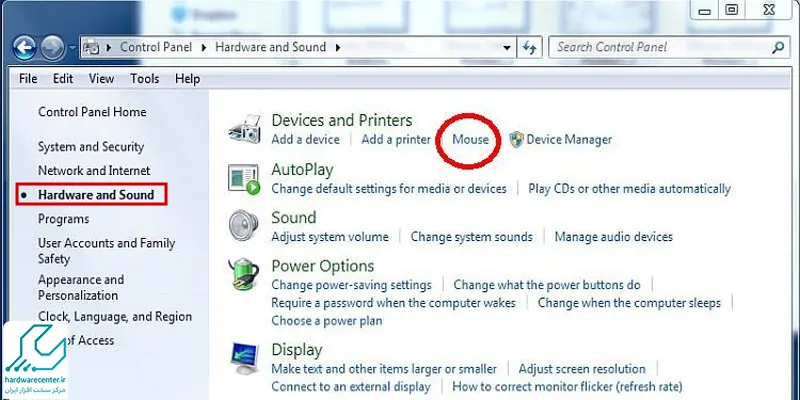800x400 pixels.
Task: Open Network and Internet category
Action: coord(94,171)
